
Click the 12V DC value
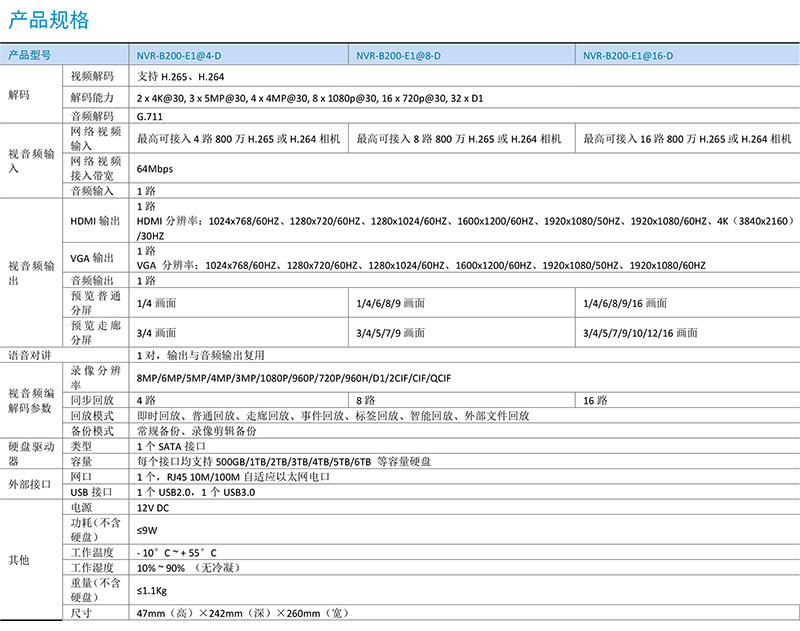[x=153, y=508]
